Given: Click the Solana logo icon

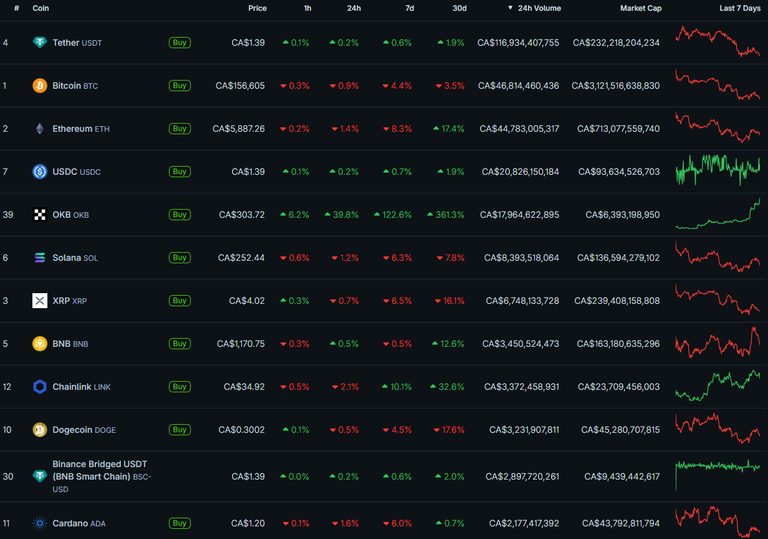Looking at the screenshot, I should coord(40,258).
